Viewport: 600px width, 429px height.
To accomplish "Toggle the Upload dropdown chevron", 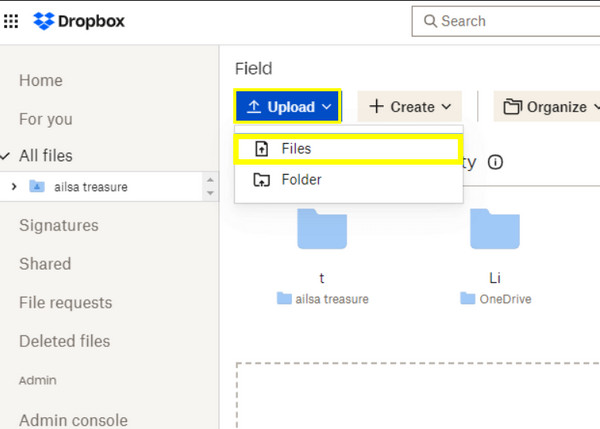I will pos(326,107).
